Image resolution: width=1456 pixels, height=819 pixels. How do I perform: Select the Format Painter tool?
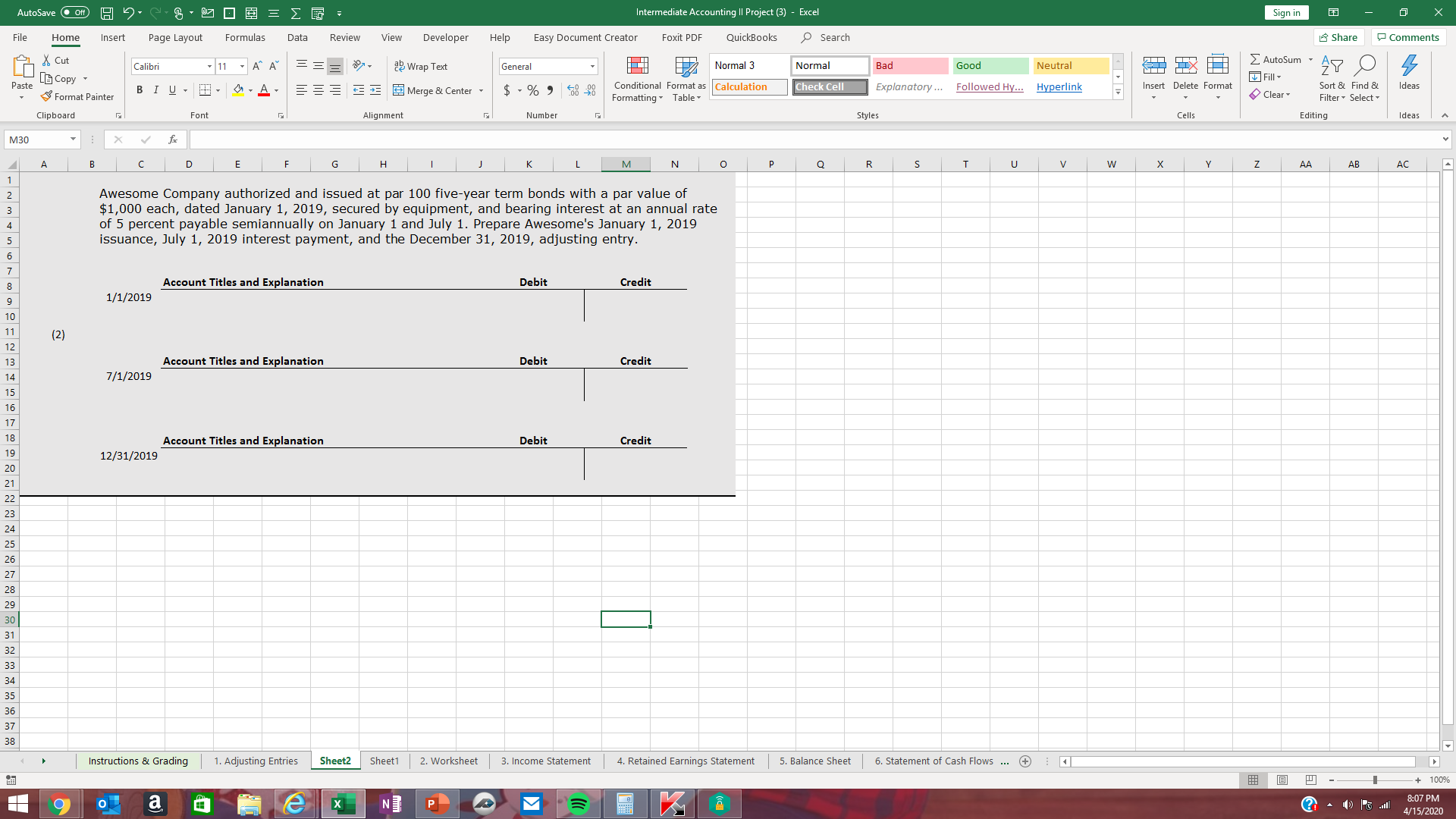point(78,96)
